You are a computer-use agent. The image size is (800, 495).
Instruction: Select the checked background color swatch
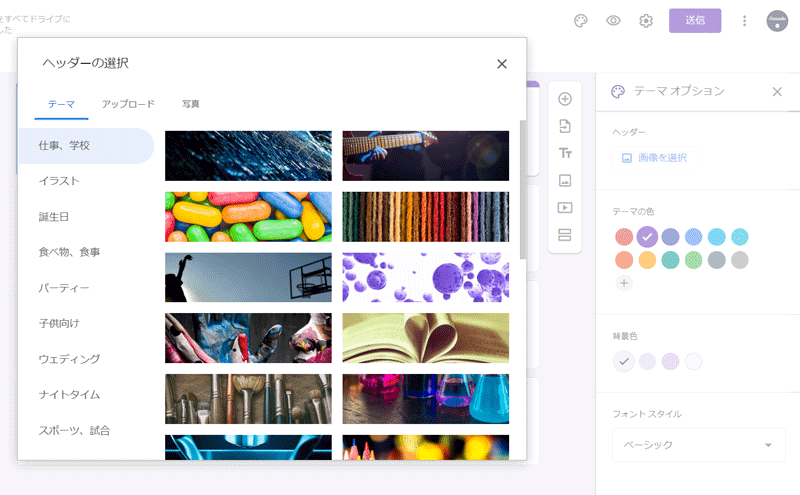click(624, 362)
